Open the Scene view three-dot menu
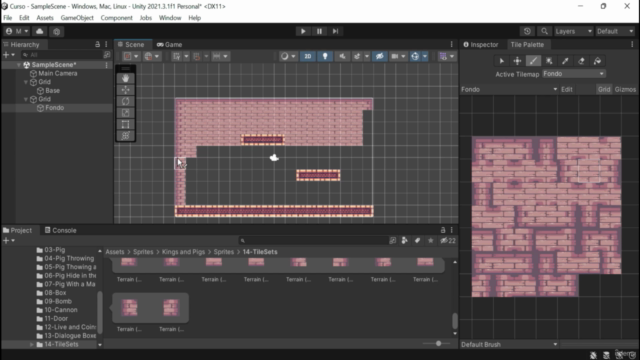The image size is (640, 360). click(x=451, y=44)
